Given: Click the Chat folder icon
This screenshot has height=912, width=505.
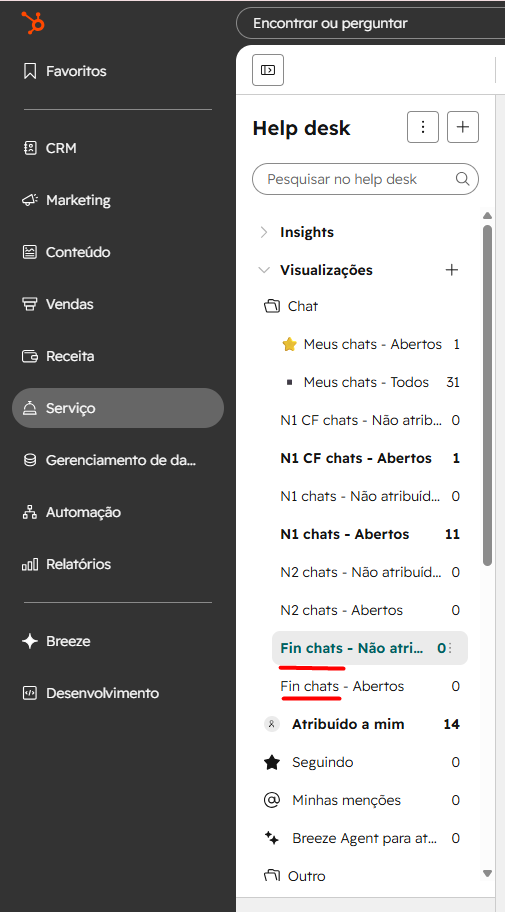Looking at the screenshot, I should tap(272, 306).
